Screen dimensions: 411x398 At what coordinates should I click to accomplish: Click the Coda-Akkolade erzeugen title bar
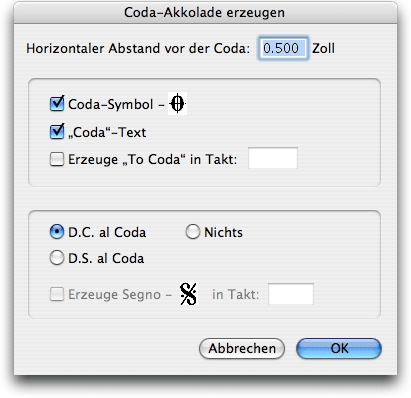click(205, 13)
